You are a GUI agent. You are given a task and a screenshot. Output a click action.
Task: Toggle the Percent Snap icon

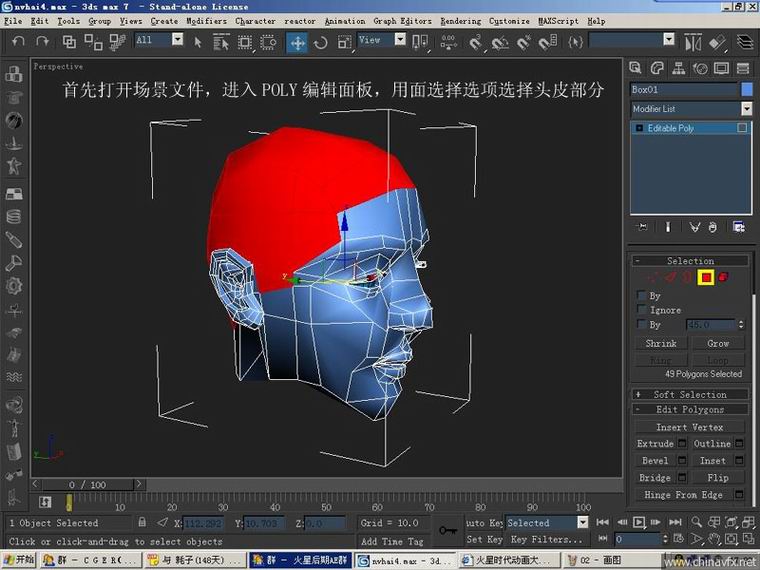pos(524,43)
